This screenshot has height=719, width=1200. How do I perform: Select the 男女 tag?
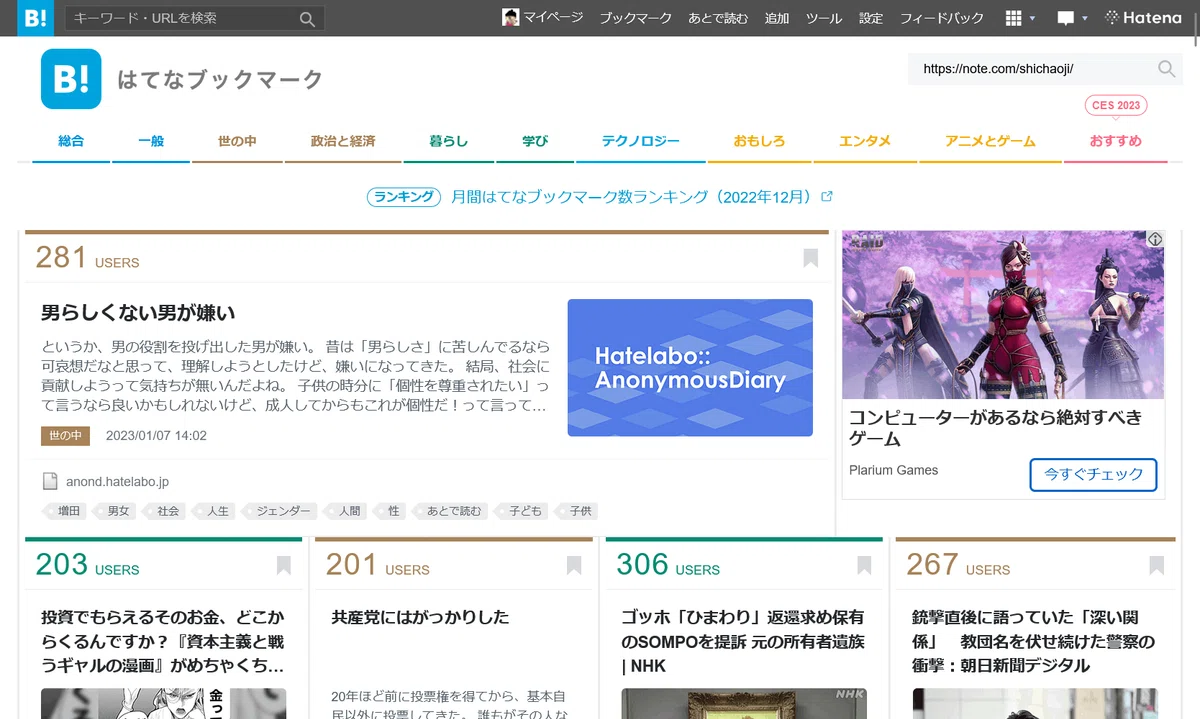117,511
